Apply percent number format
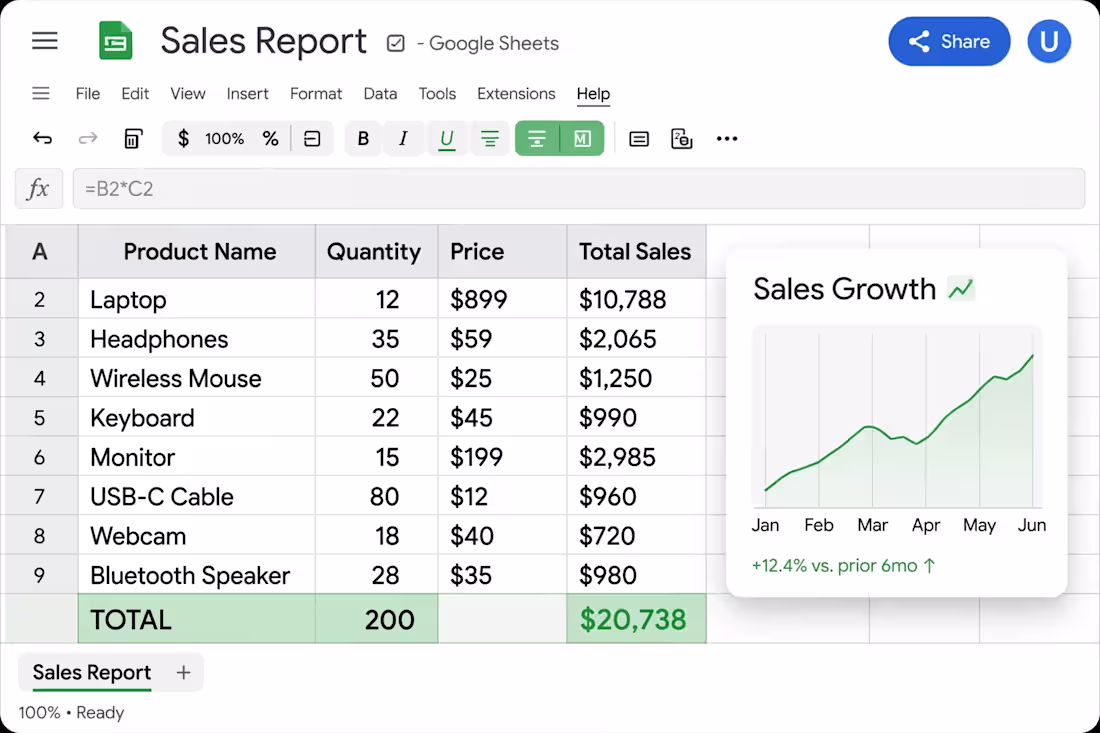Viewport: 1100px width, 733px height. point(271,138)
